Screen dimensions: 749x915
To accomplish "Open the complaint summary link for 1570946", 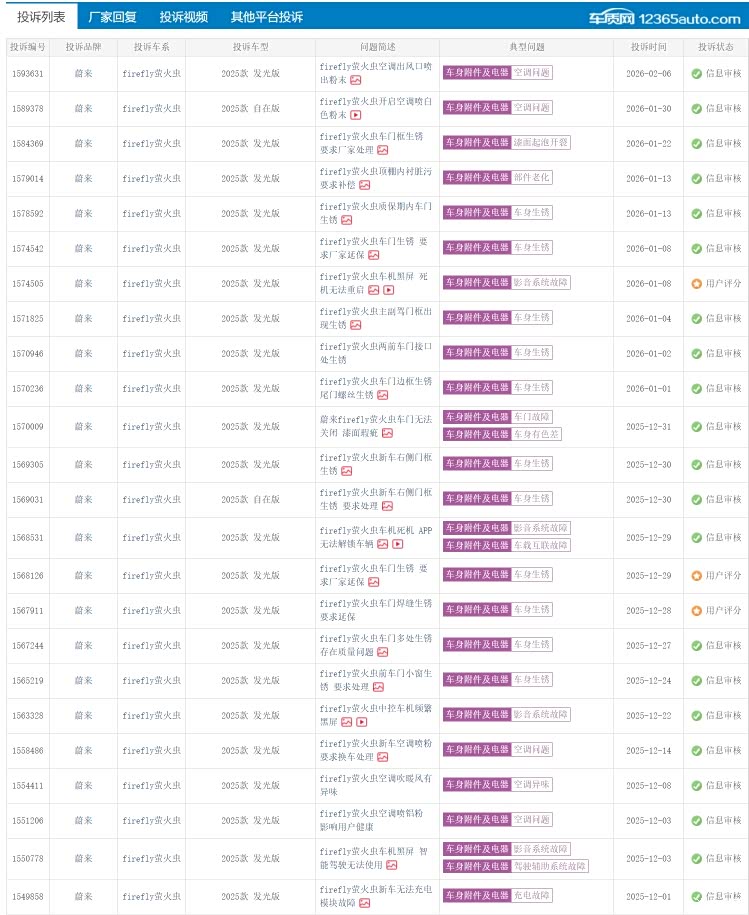I will (376, 353).
